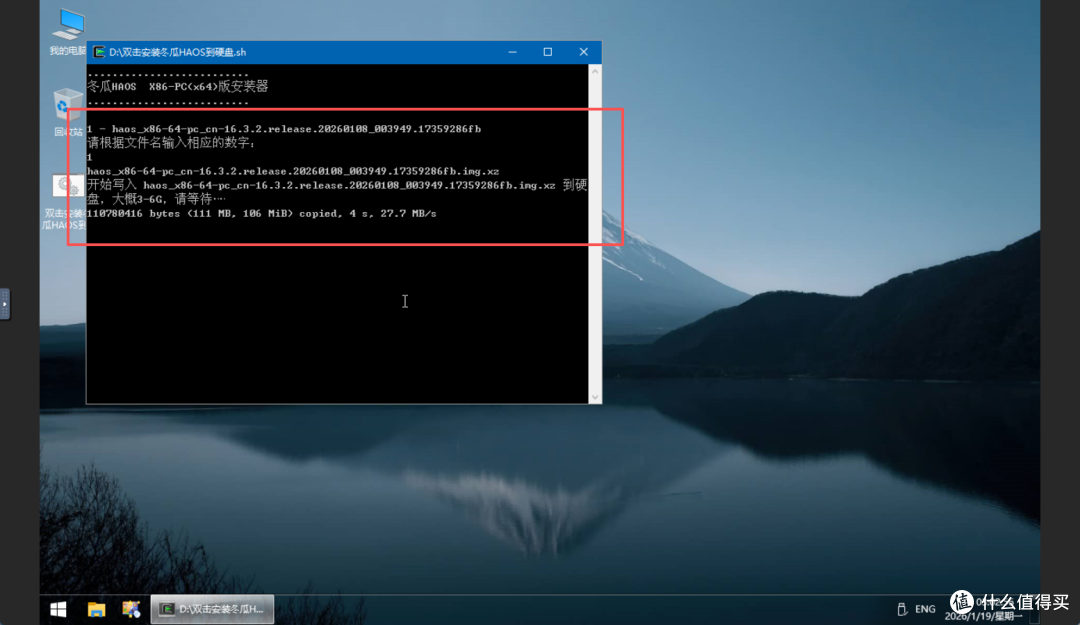Click the terminal icon in the title bar
Image resolution: width=1080 pixels, height=625 pixels.
[x=99, y=52]
